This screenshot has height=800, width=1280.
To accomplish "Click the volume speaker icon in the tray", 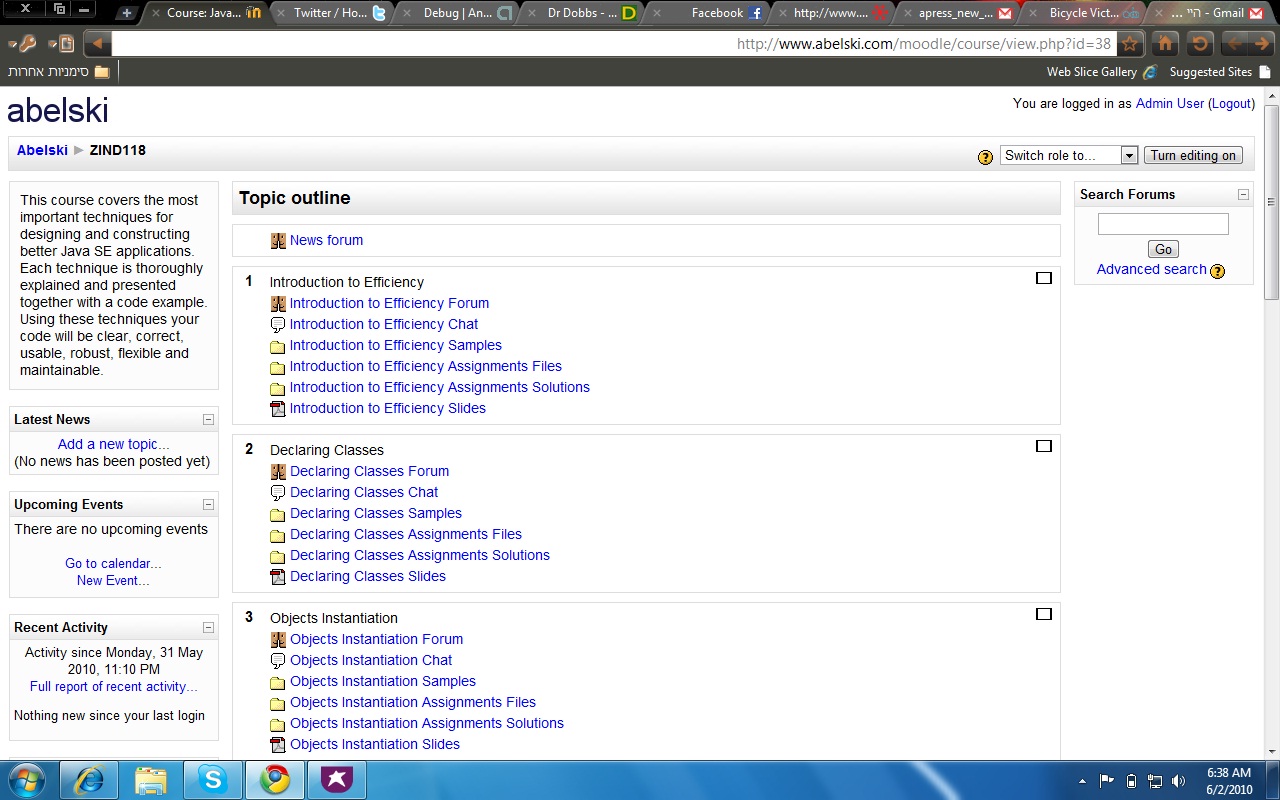I will 1178,781.
